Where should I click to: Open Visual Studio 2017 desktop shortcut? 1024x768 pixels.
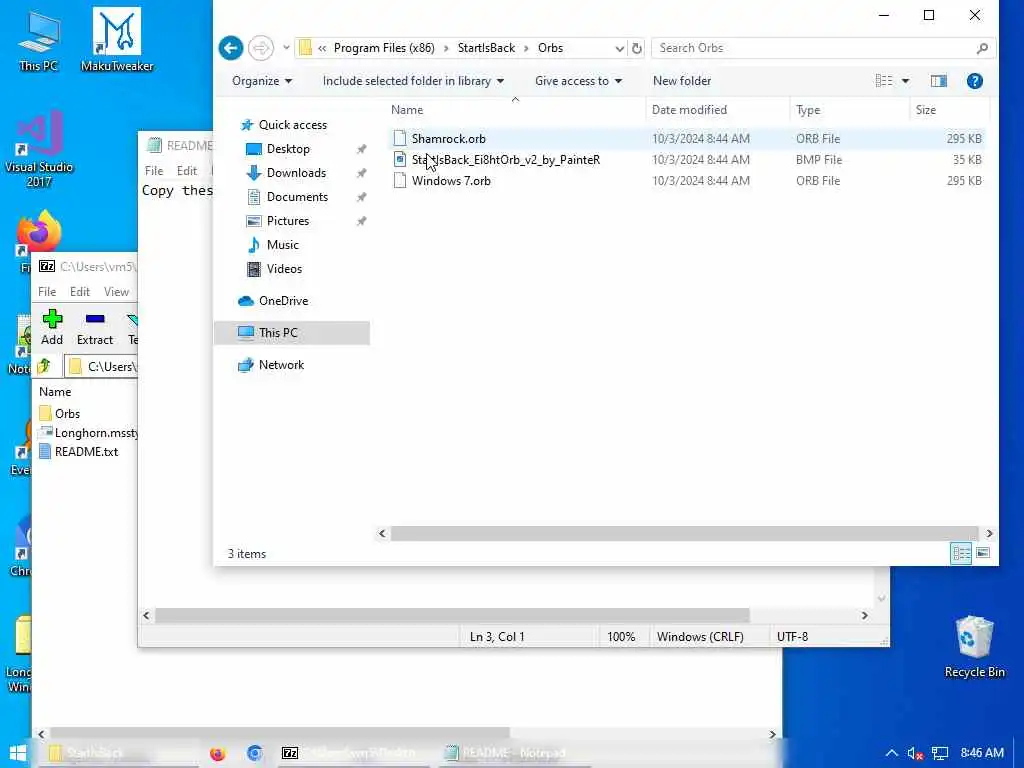(39, 149)
